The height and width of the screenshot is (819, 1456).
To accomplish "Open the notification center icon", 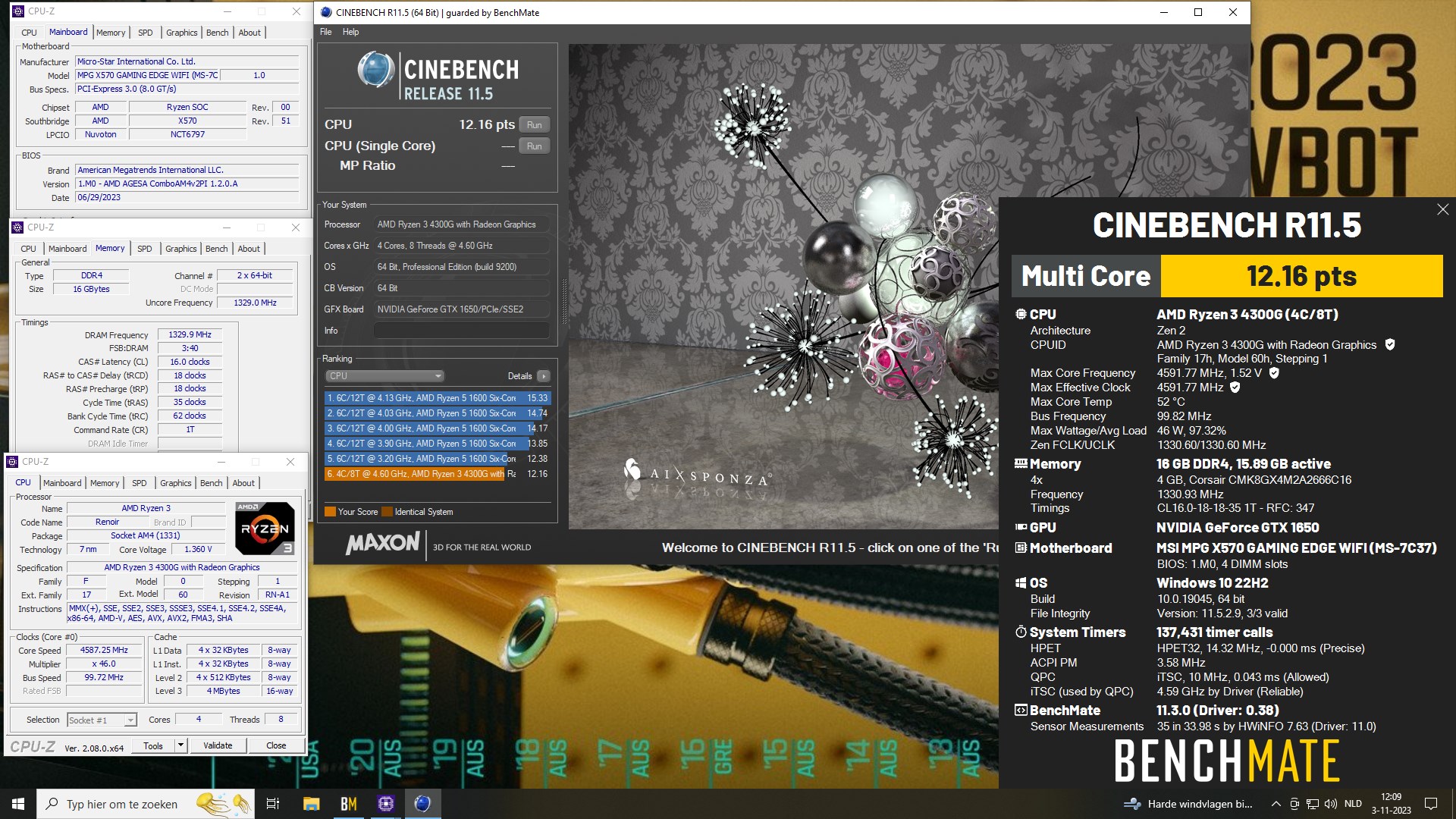I will (x=1431, y=804).
